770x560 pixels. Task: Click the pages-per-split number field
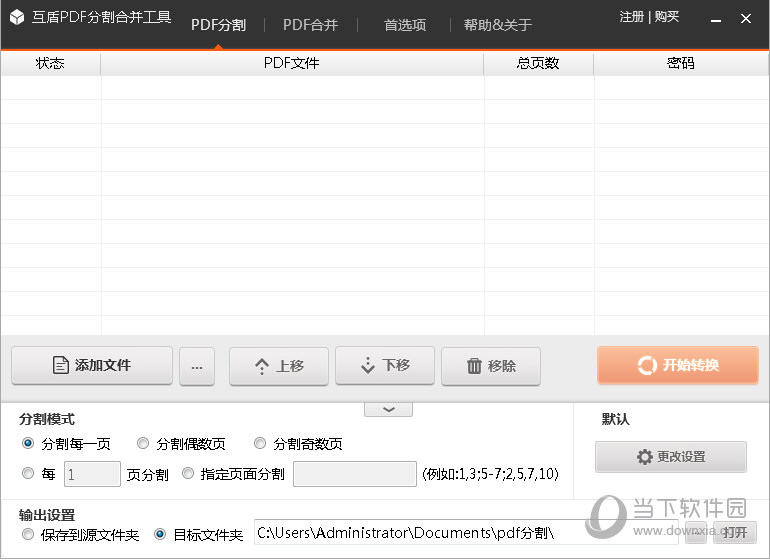92,474
